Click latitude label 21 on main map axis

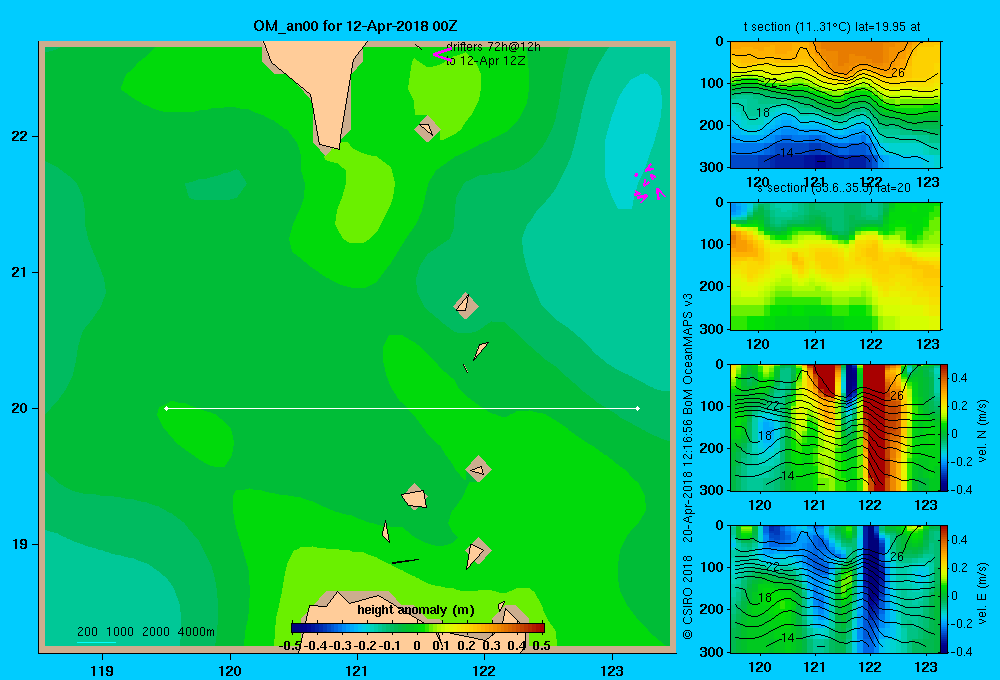pos(19,272)
